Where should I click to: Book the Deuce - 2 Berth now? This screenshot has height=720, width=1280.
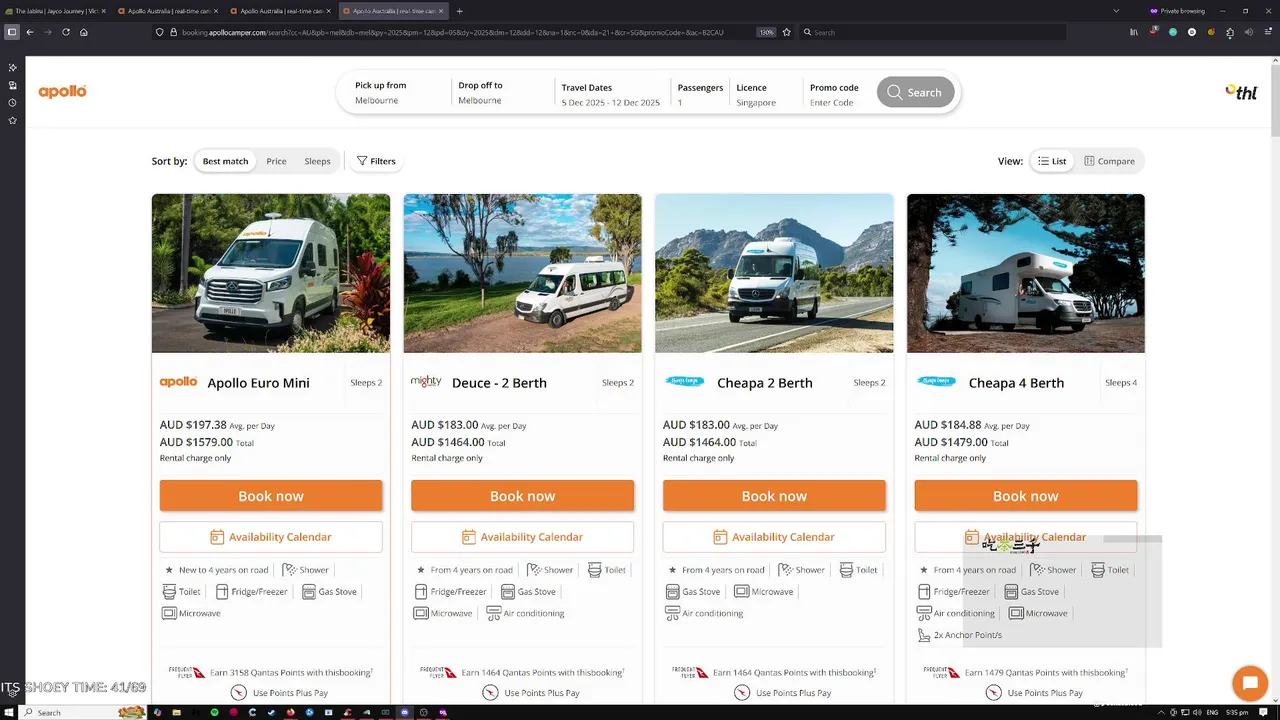[522, 496]
